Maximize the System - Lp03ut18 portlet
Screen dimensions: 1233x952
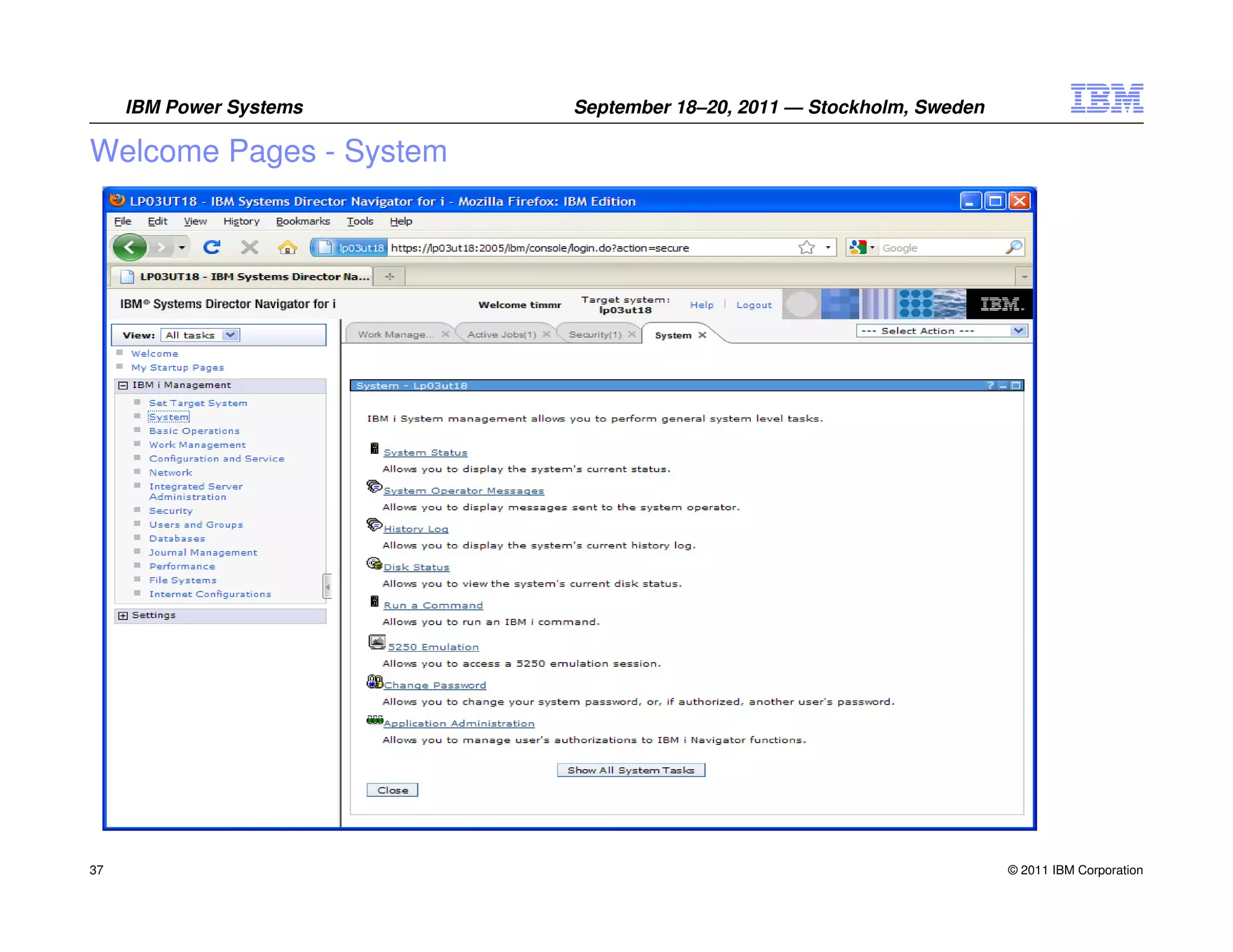point(1016,385)
